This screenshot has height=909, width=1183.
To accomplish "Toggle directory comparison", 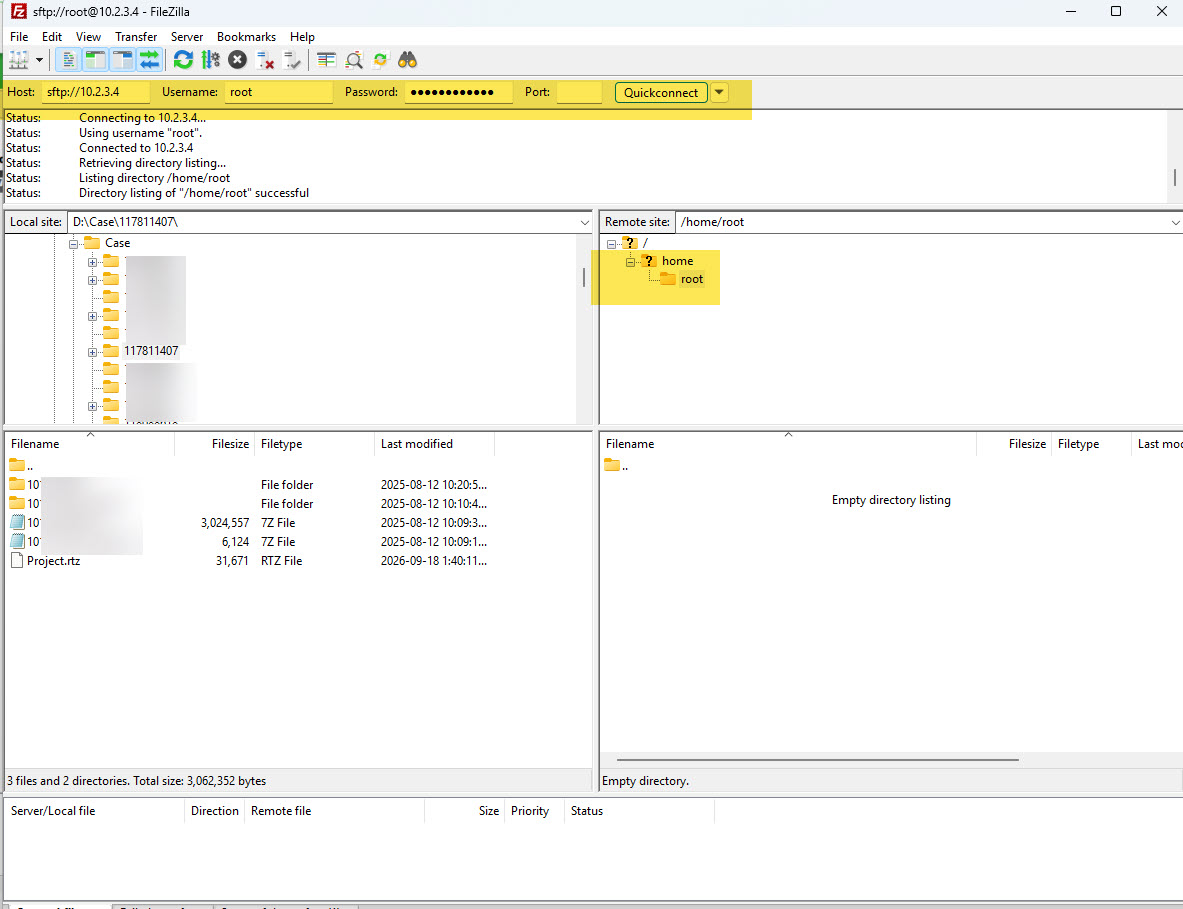I will [x=354, y=60].
